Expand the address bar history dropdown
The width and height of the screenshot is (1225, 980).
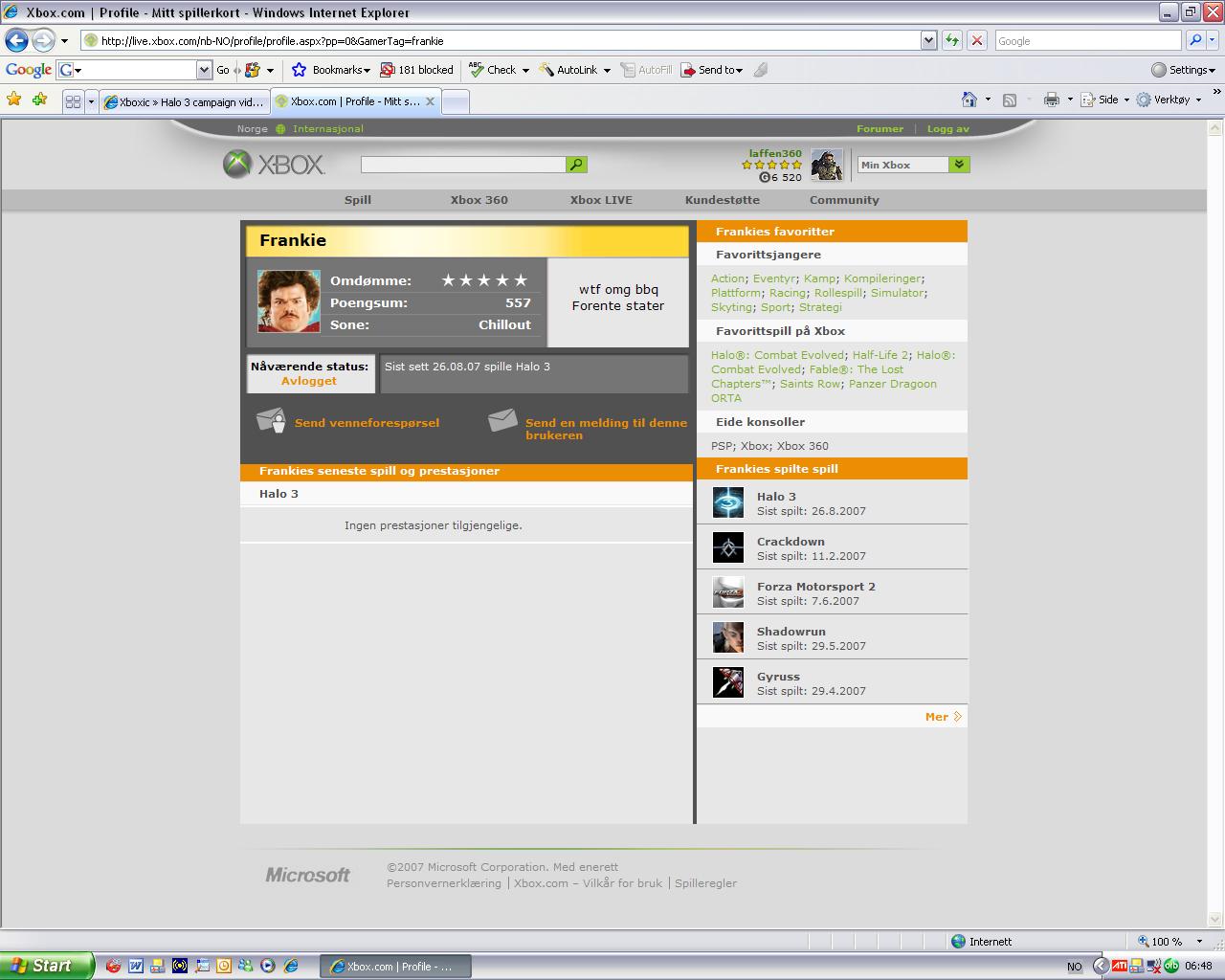[928, 40]
